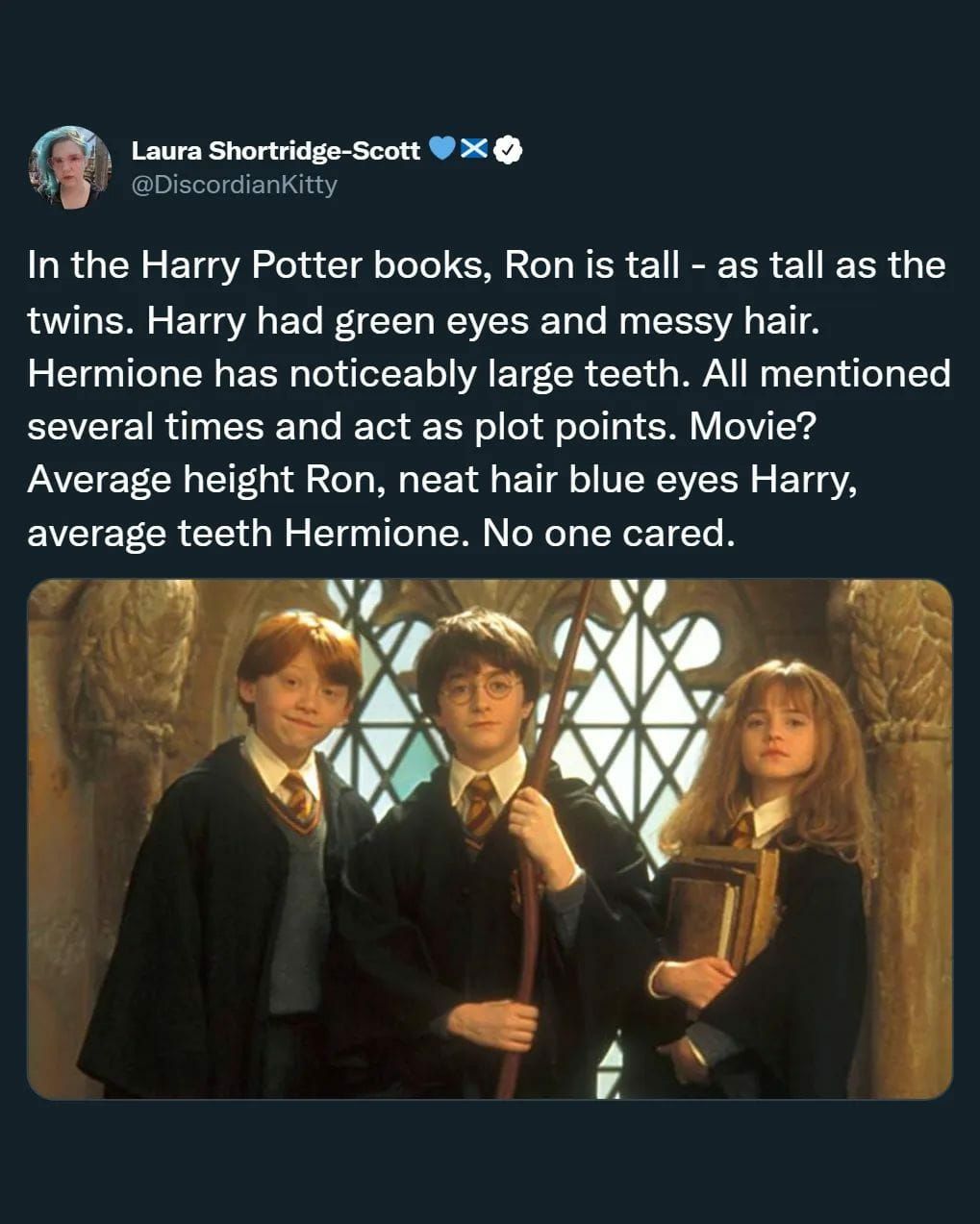The height and width of the screenshot is (1224, 980).
Task: Open Laura Shortridge-Scott's profile avatar
Action: pos(70,166)
